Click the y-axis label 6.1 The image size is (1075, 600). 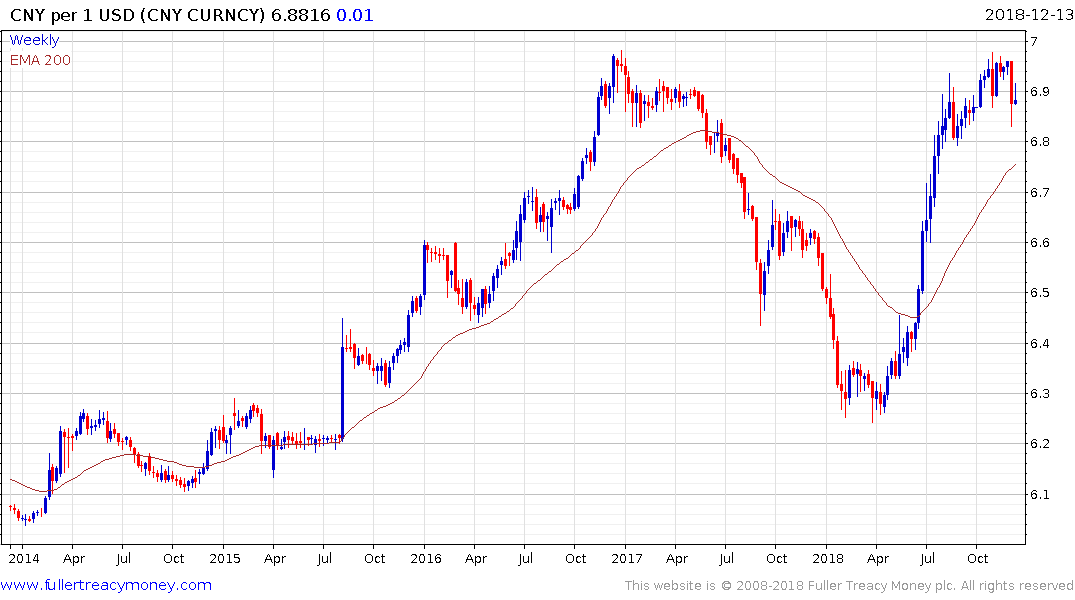point(1040,494)
